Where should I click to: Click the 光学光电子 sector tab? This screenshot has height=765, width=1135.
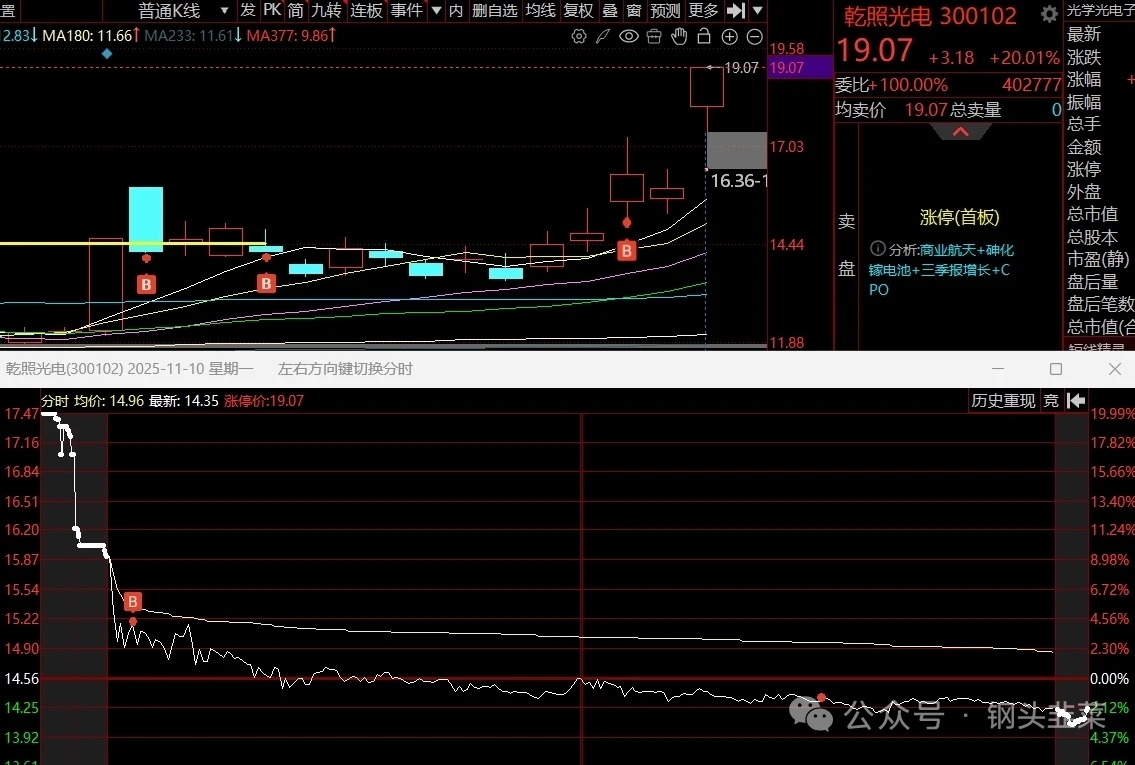pyautogui.click(x=1100, y=10)
